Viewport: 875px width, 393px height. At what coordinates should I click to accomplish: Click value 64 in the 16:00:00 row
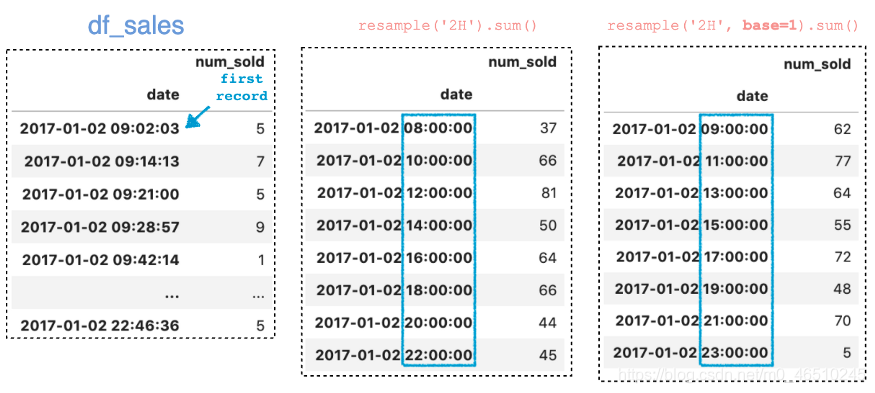click(549, 258)
